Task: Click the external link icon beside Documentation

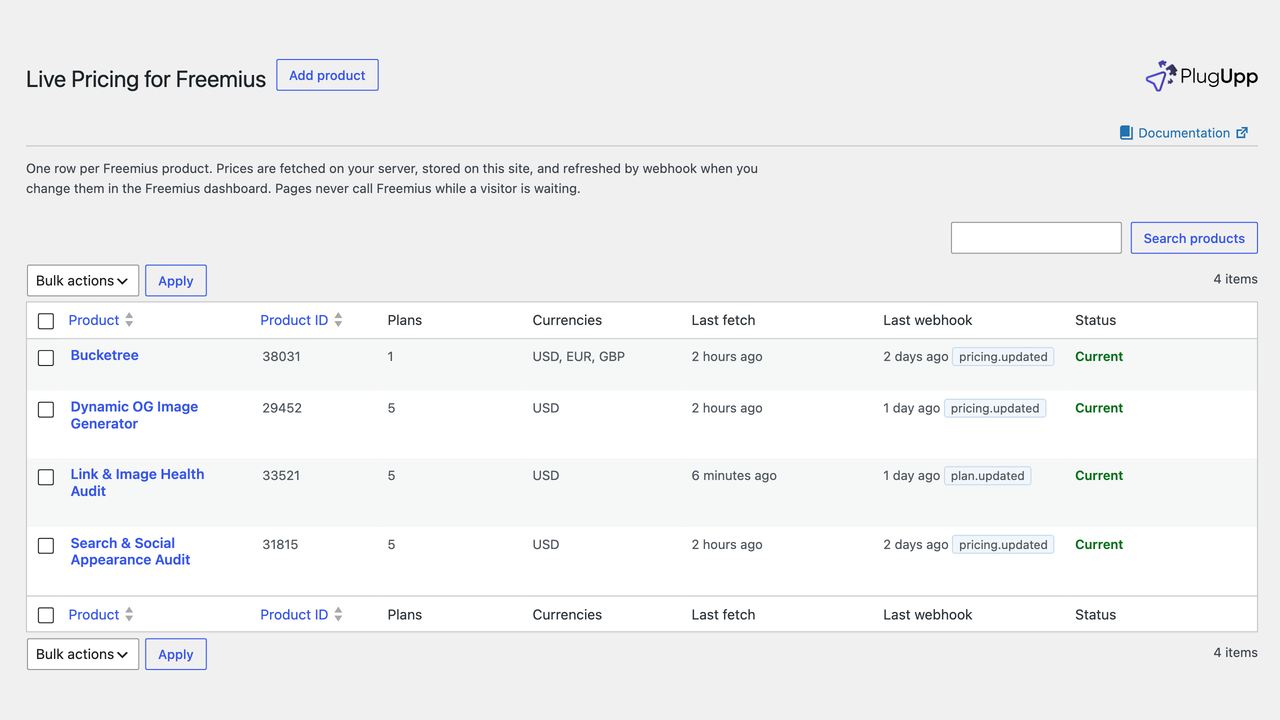Action: [1242, 133]
